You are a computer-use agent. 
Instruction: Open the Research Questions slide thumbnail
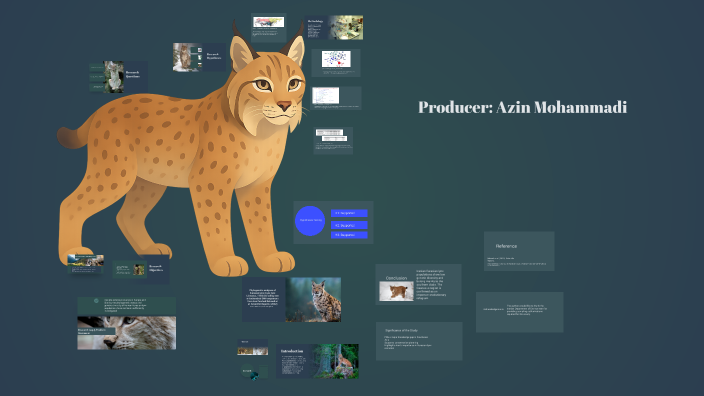pos(119,77)
